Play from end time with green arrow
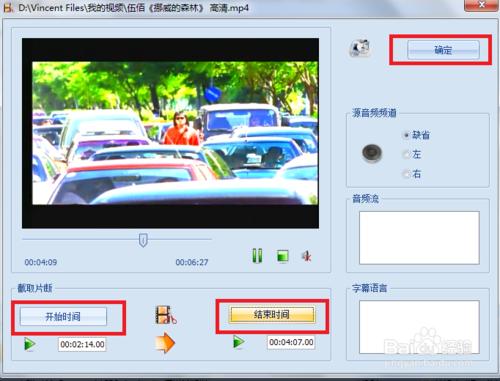This screenshot has height=381, width=500. (239, 342)
